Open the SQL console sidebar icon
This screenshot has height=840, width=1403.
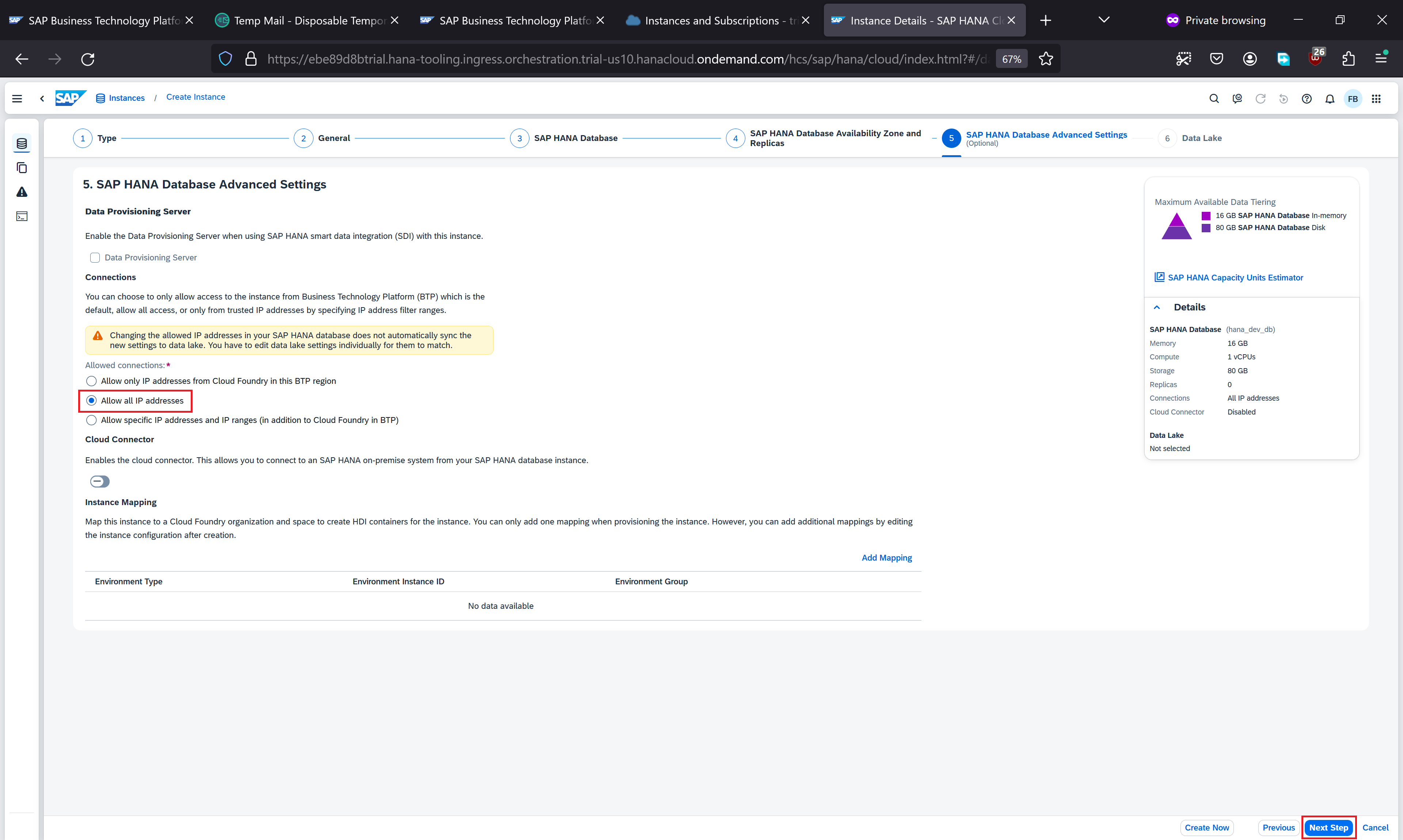click(x=22, y=216)
